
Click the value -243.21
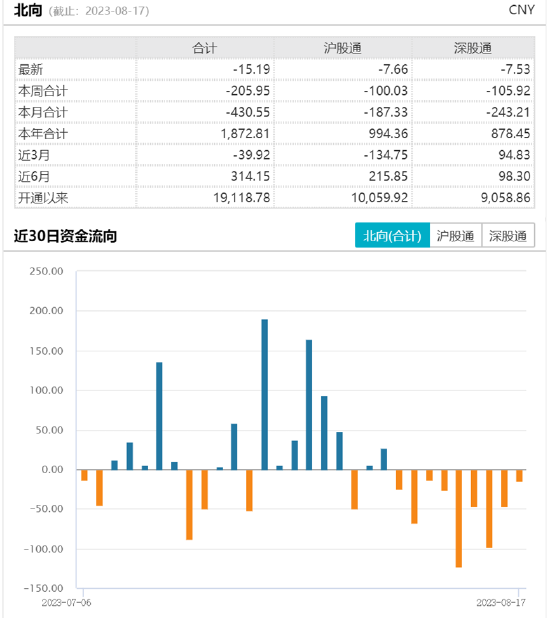(x=508, y=112)
